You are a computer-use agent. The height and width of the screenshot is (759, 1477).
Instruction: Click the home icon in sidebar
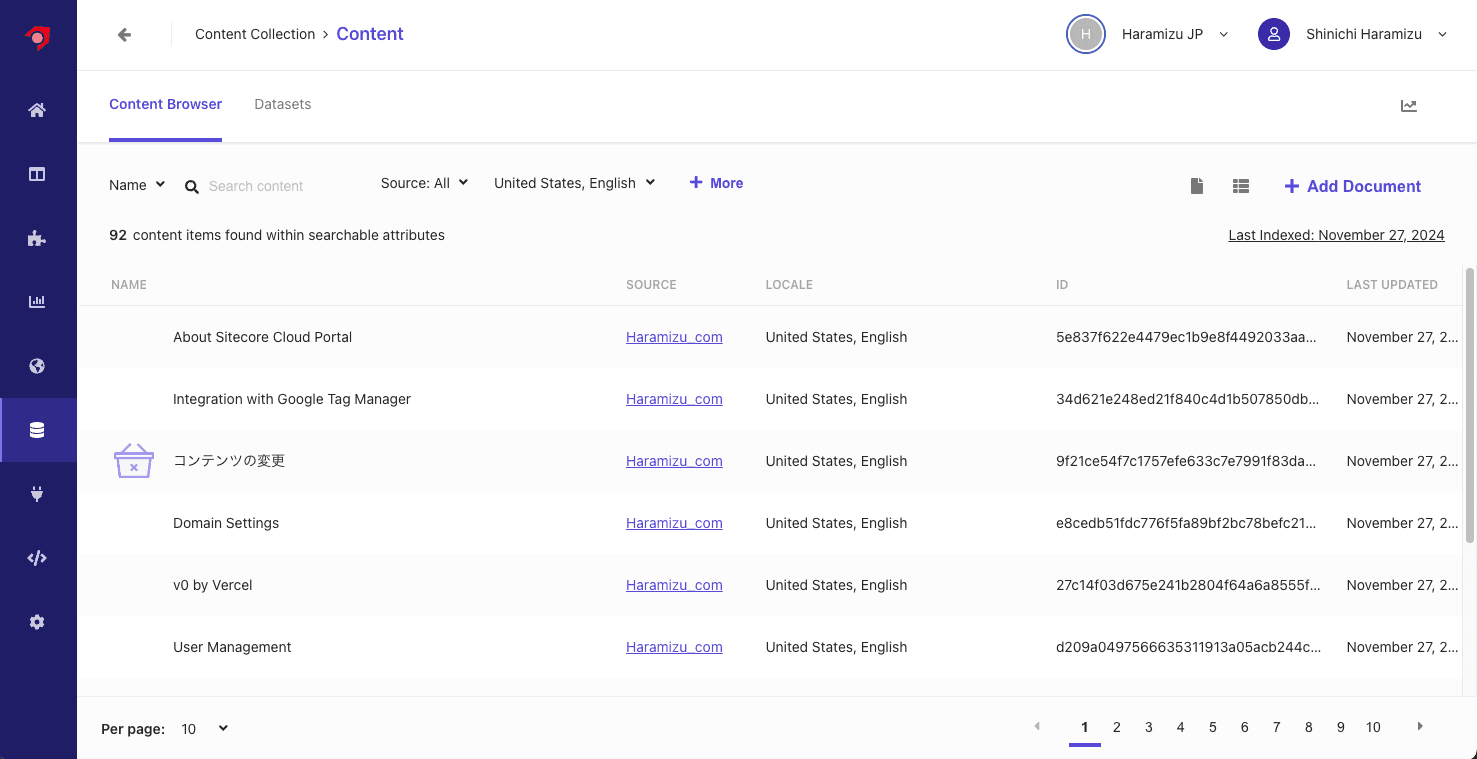(x=37, y=110)
